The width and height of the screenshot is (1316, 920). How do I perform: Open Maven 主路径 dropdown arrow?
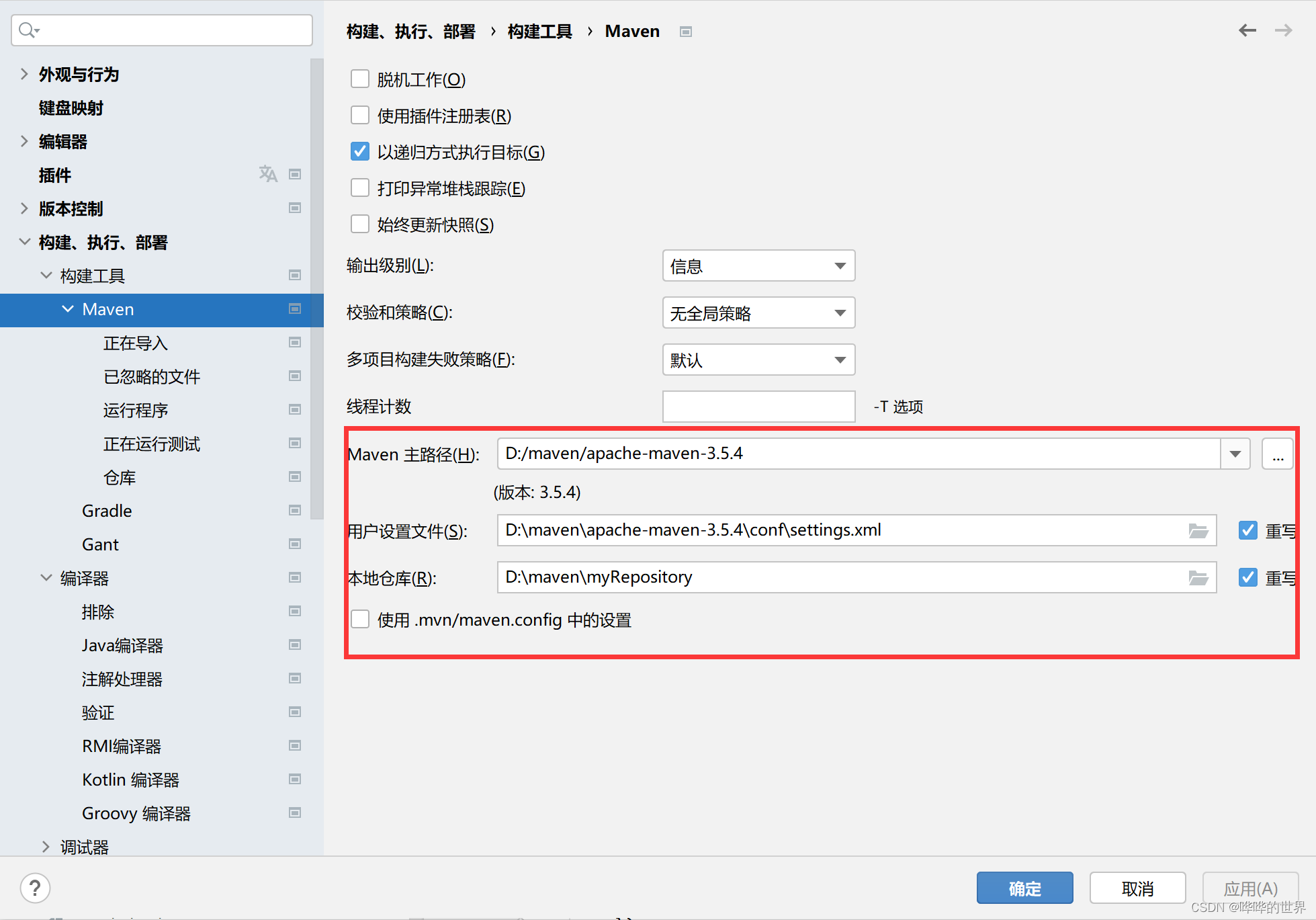point(1235,454)
